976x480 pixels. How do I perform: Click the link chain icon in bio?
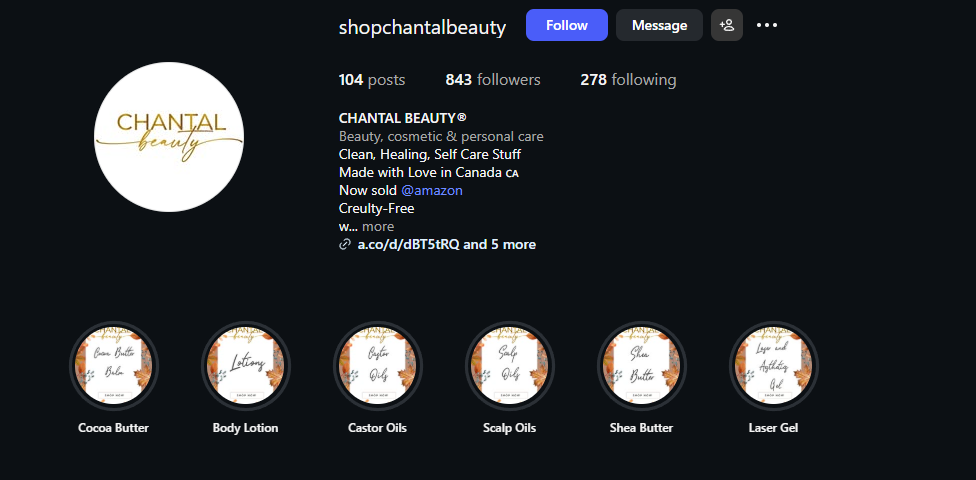[x=345, y=244]
